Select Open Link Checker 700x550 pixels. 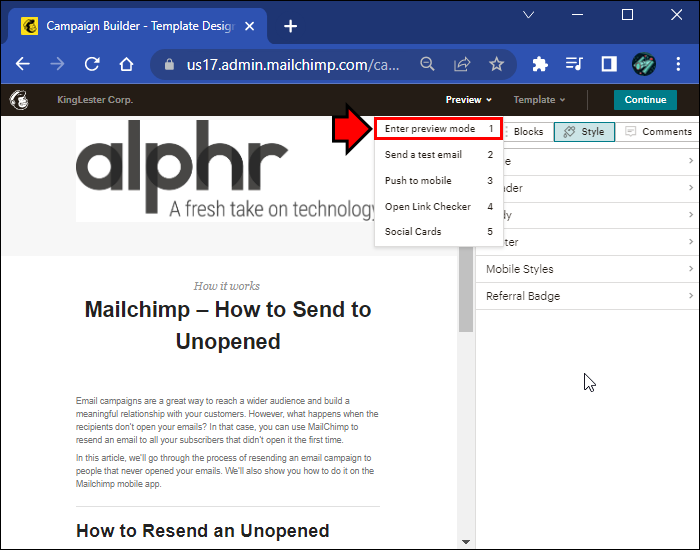pyautogui.click(x=439, y=206)
